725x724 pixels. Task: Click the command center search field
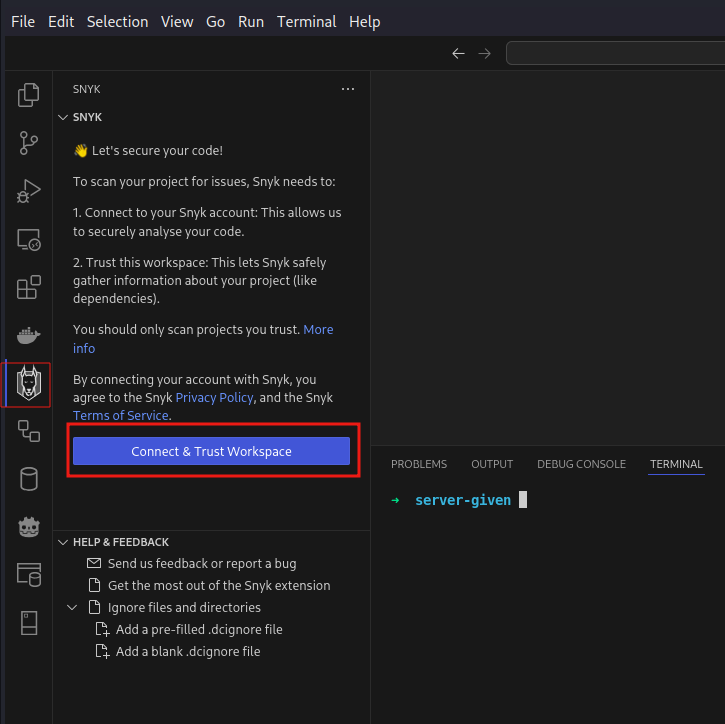(x=616, y=54)
